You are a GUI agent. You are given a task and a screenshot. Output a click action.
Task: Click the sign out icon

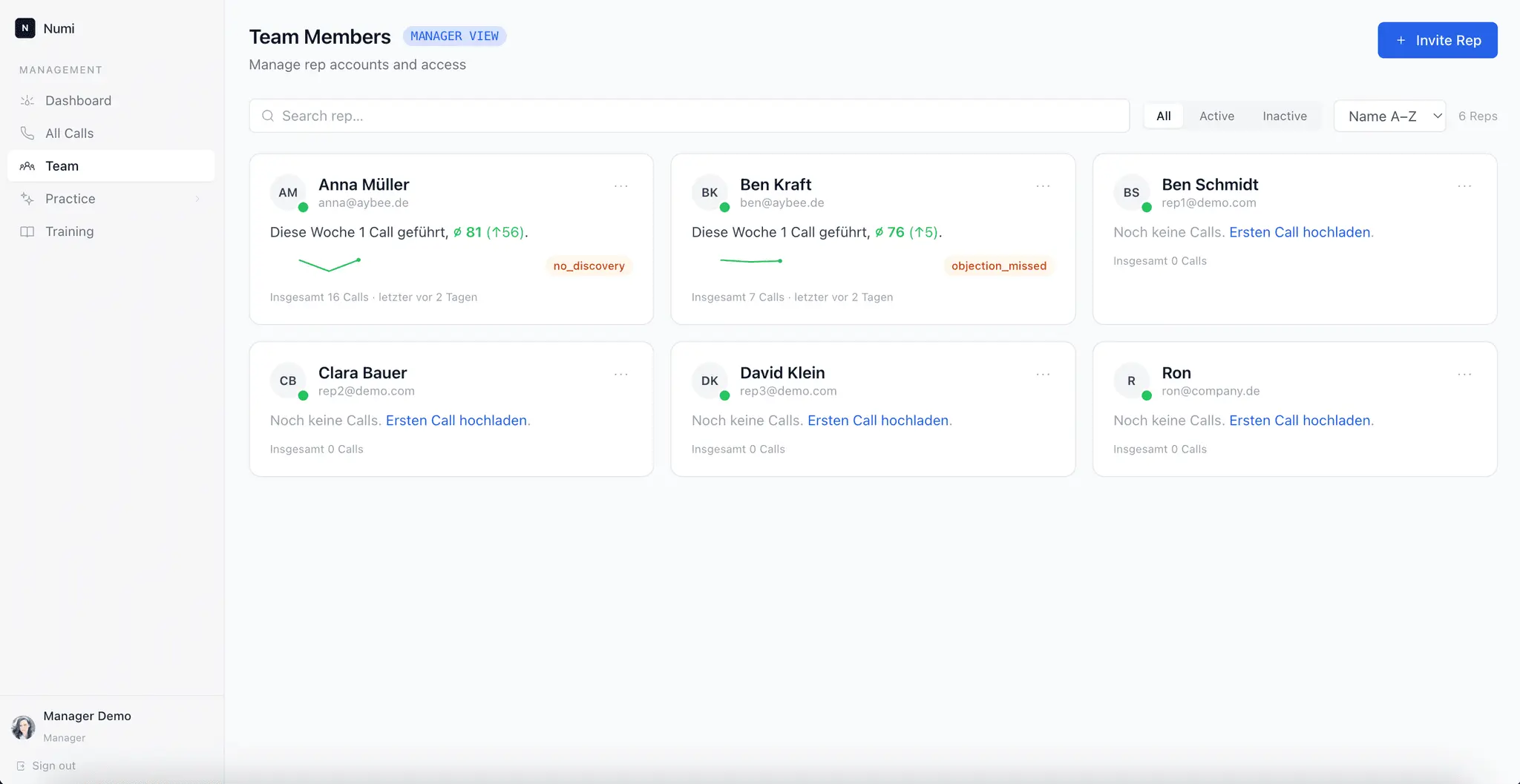pyautogui.click(x=21, y=765)
